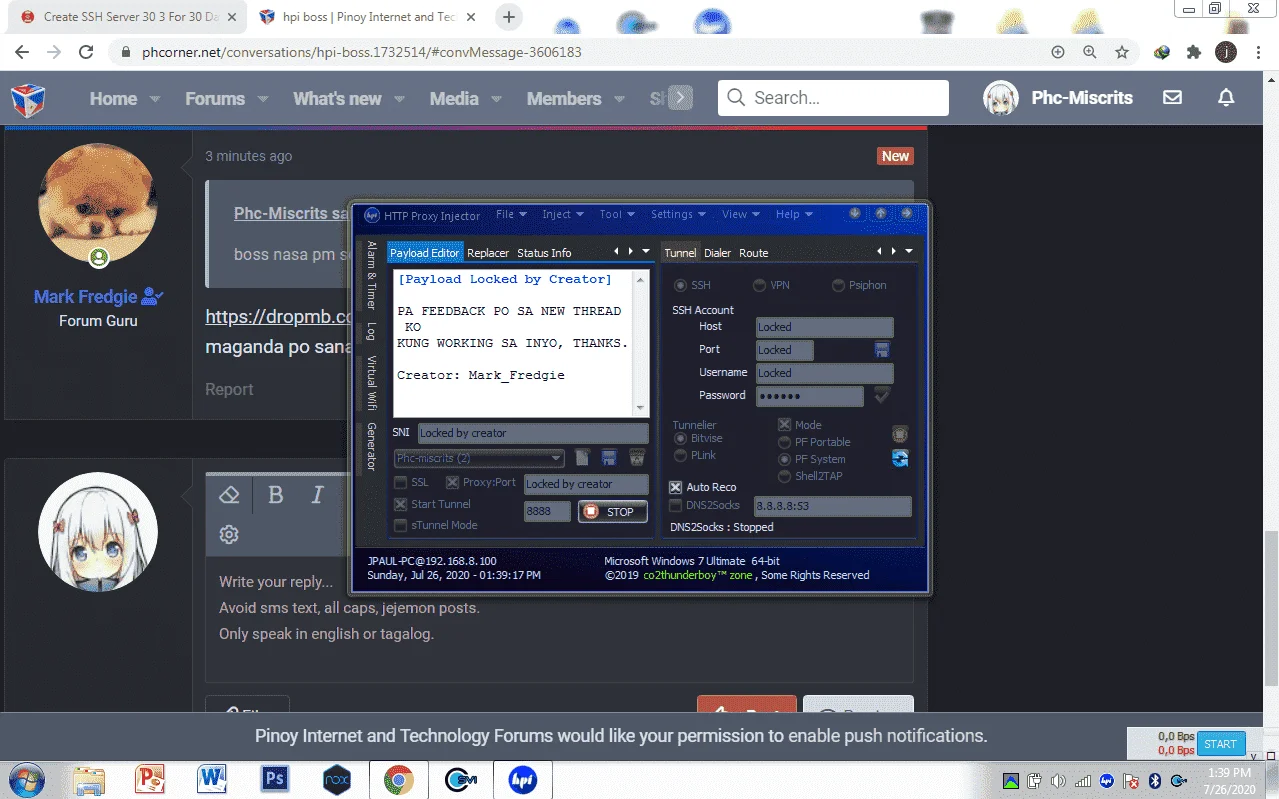This screenshot has width=1279, height=799.
Task: Click the blue refresh icon beside PF System
Action: pos(900,458)
